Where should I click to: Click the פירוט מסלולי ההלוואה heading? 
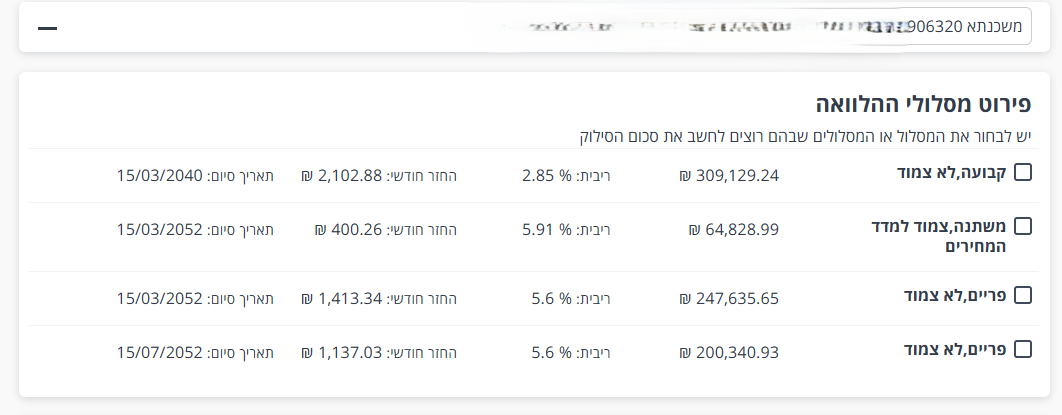pyautogui.click(x=924, y=103)
